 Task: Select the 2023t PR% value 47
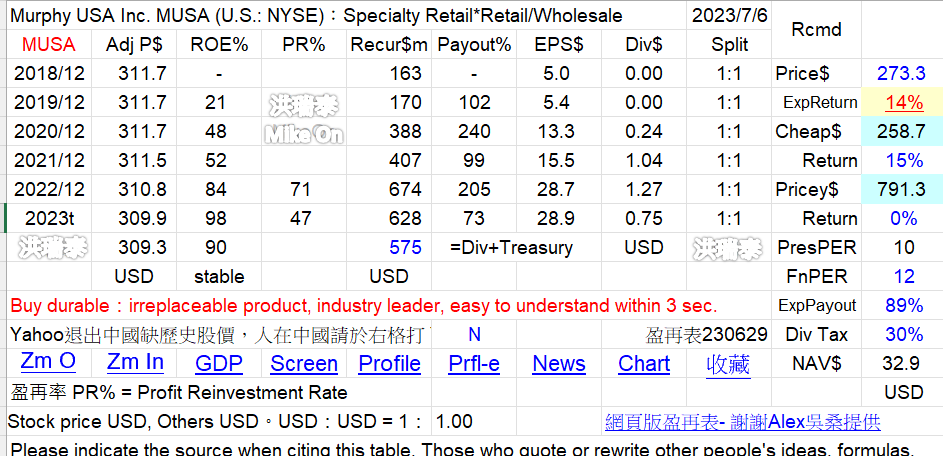[x=304, y=218]
